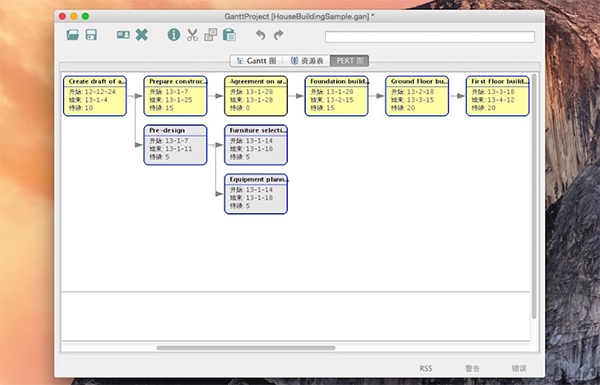Screen dimensions: 600x385
Task: Click the horizontal scrollbar thumb
Action: point(246,348)
